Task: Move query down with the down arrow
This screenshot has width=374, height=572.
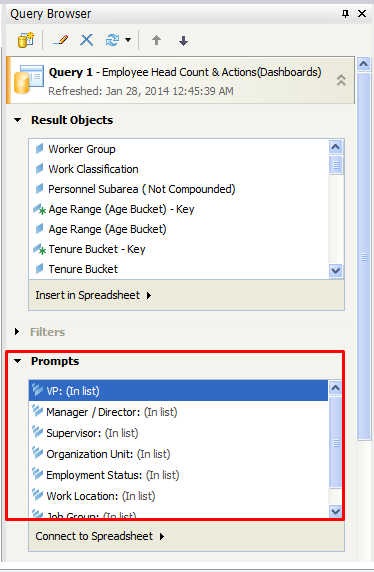Action: pyautogui.click(x=183, y=40)
